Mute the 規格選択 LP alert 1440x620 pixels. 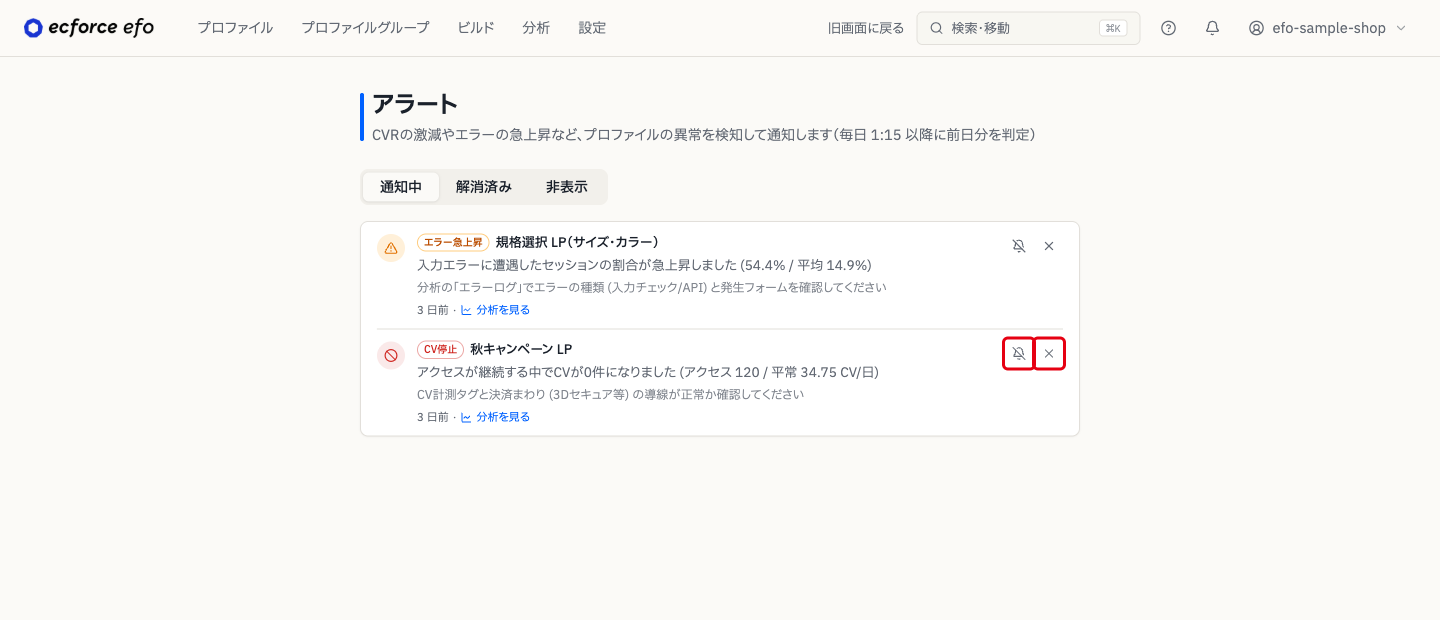[x=1019, y=246]
